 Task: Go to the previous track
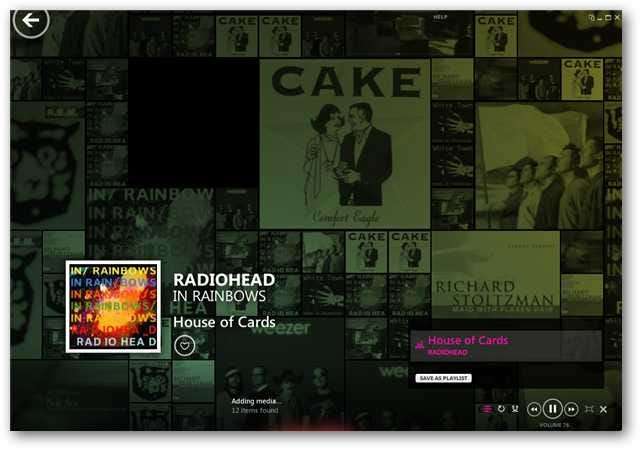[534, 409]
